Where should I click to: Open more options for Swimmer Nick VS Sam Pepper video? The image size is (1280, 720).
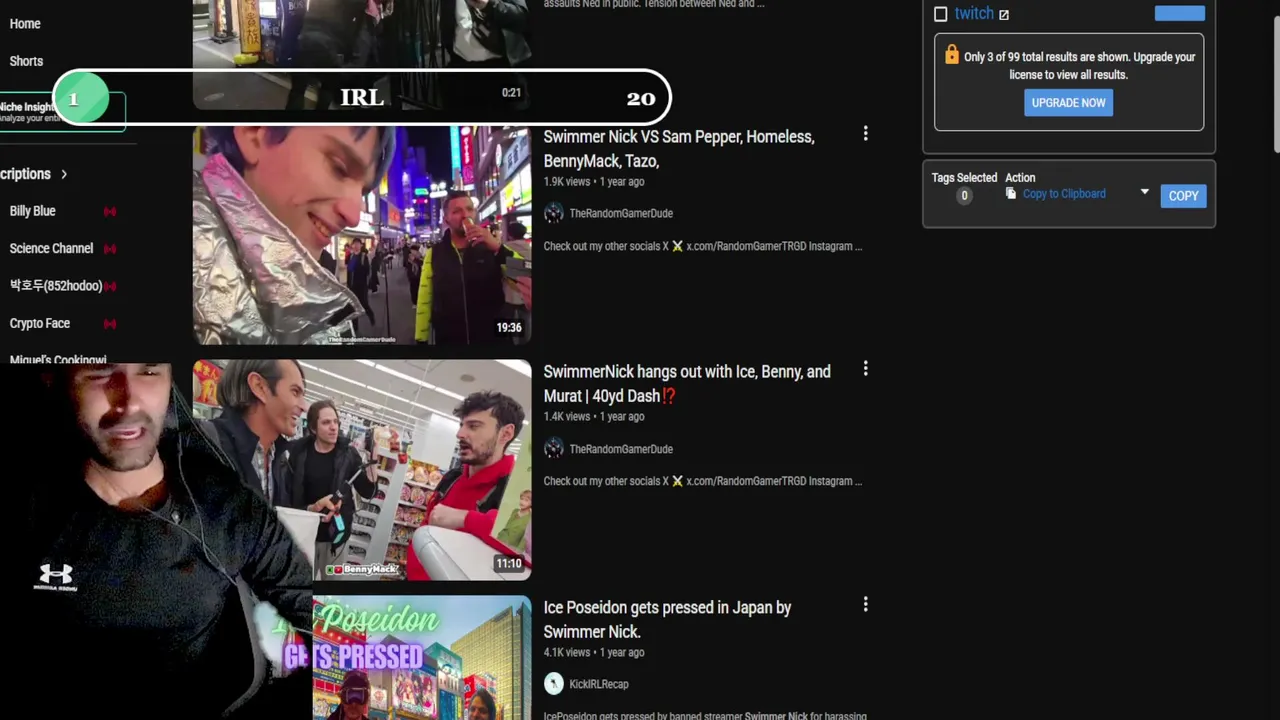866,134
